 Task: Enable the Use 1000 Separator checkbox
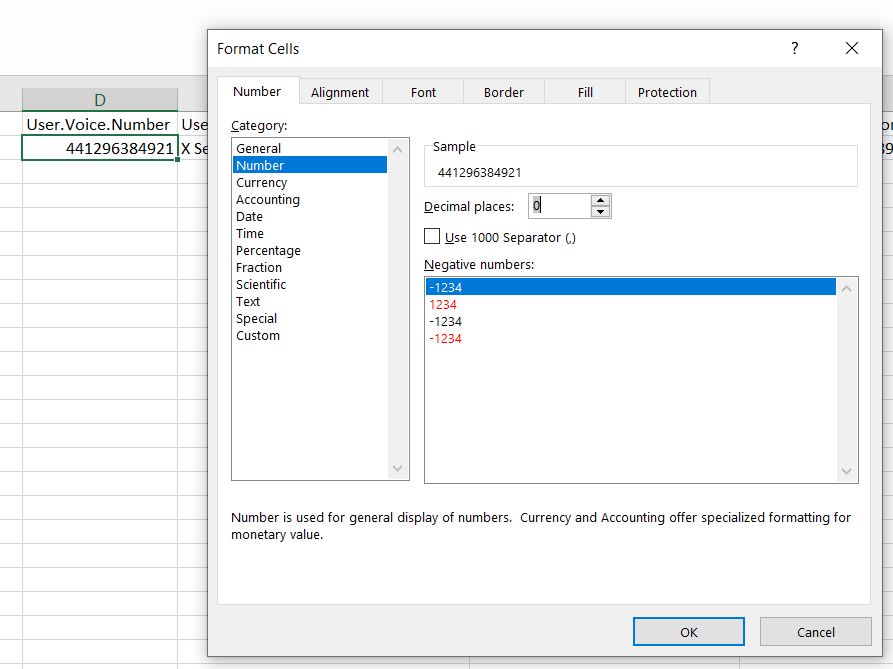pos(432,237)
